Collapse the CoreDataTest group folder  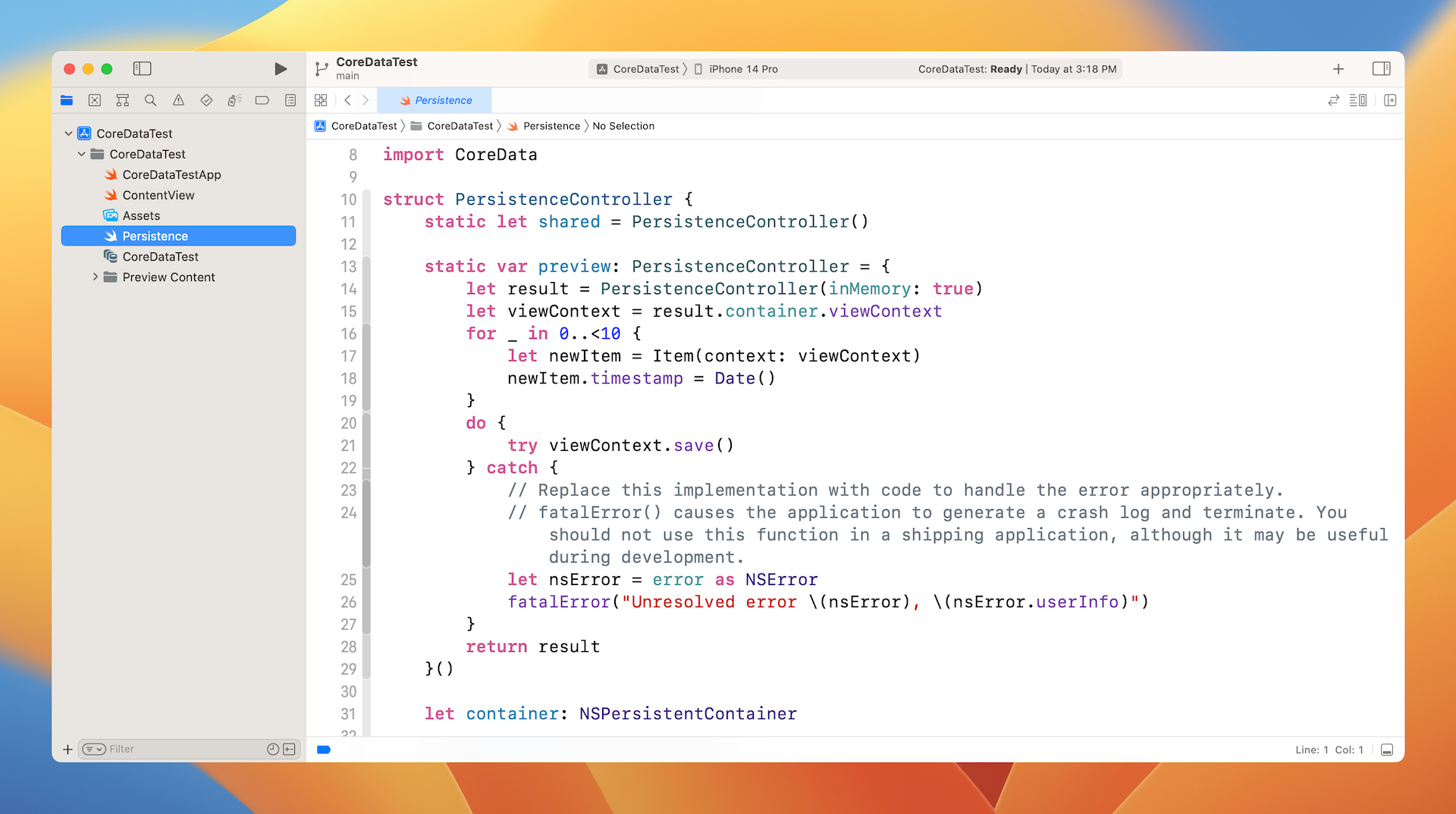[x=81, y=154]
